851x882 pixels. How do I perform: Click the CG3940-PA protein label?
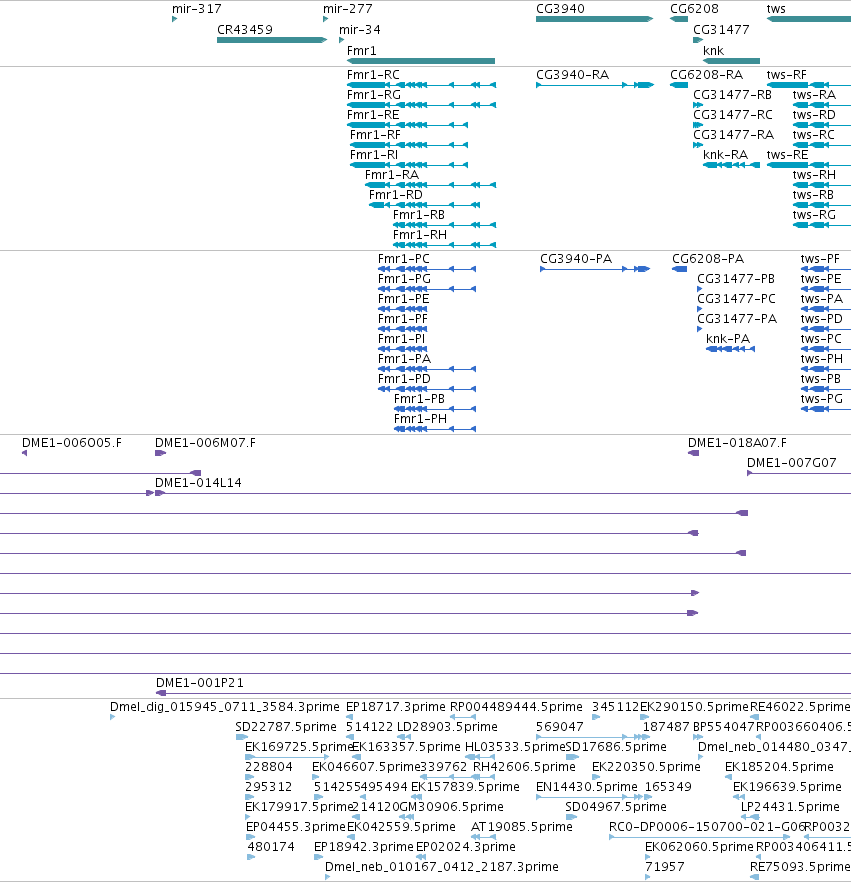(x=575, y=259)
